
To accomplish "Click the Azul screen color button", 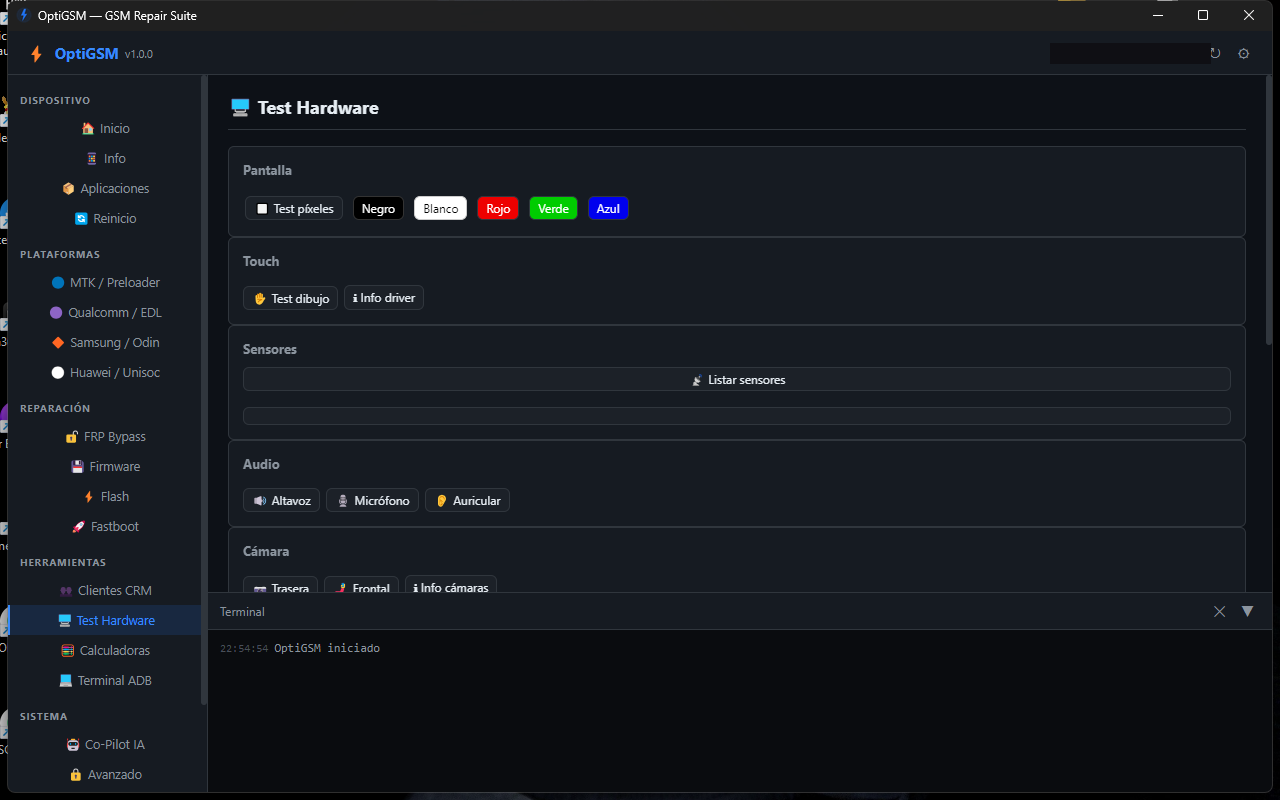I will [x=608, y=208].
